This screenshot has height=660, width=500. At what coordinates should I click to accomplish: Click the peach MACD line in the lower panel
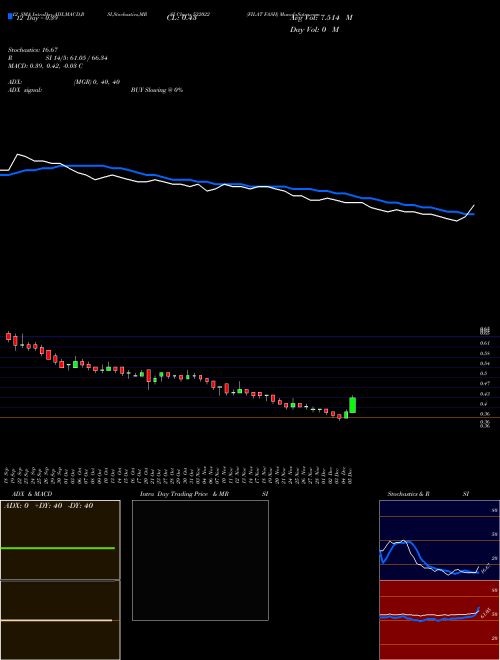point(56,620)
